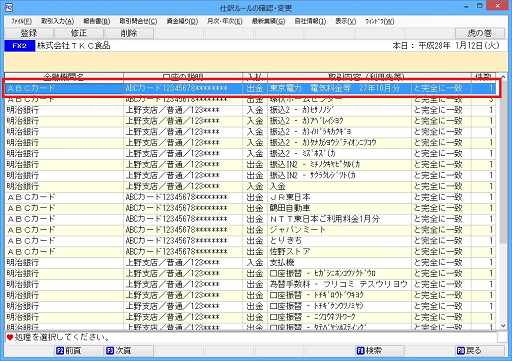Click the status message 処理を選択してください。
512x361 pixels.
click(x=62, y=337)
